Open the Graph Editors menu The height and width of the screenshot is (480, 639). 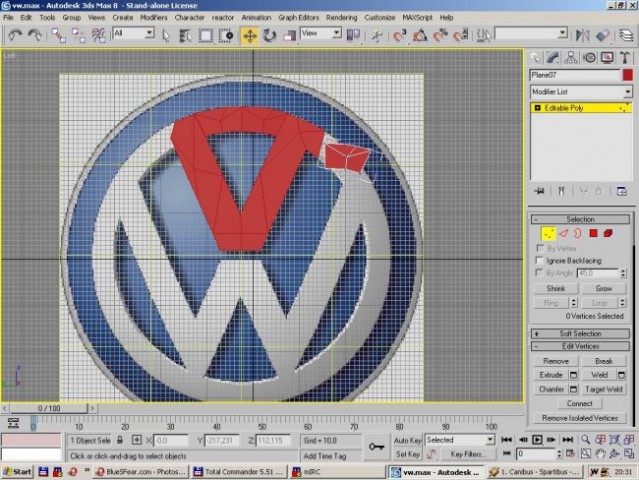tap(298, 18)
